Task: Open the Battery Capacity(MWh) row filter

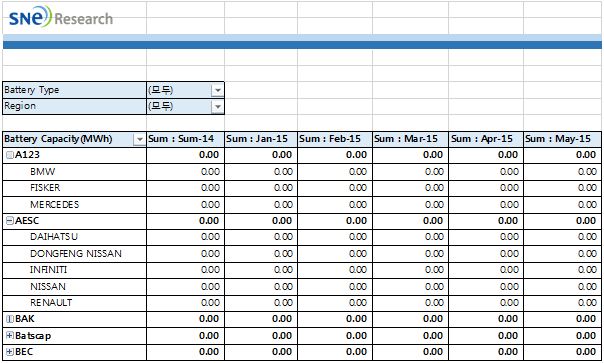Action: [x=139, y=139]
